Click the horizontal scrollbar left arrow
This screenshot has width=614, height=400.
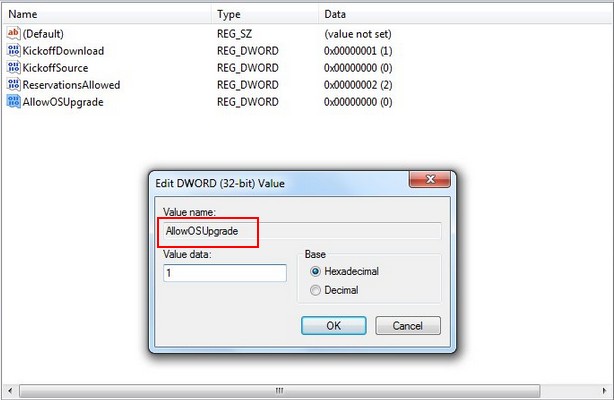pyautogui.click(x=10, y=390)
